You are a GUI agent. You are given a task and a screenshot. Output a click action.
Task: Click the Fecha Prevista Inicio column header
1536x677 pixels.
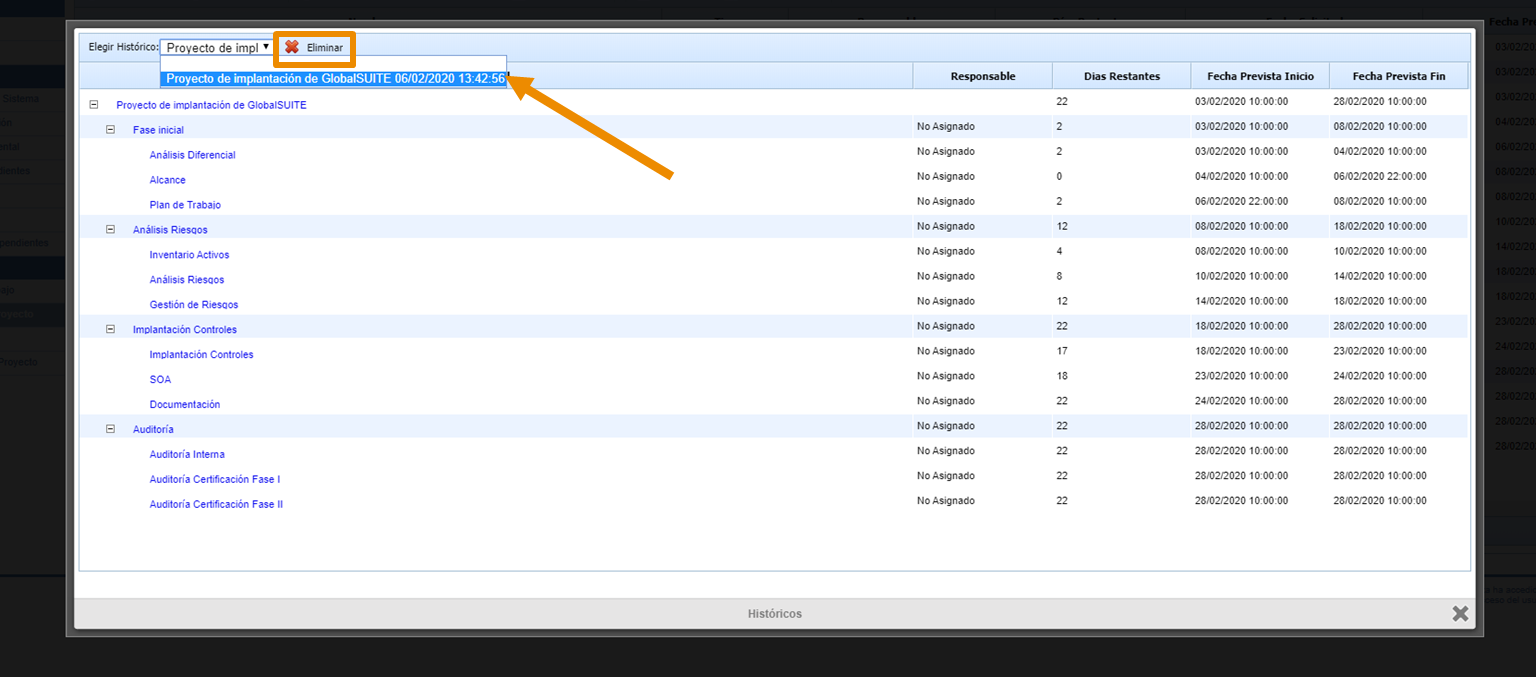[1260, 76]
